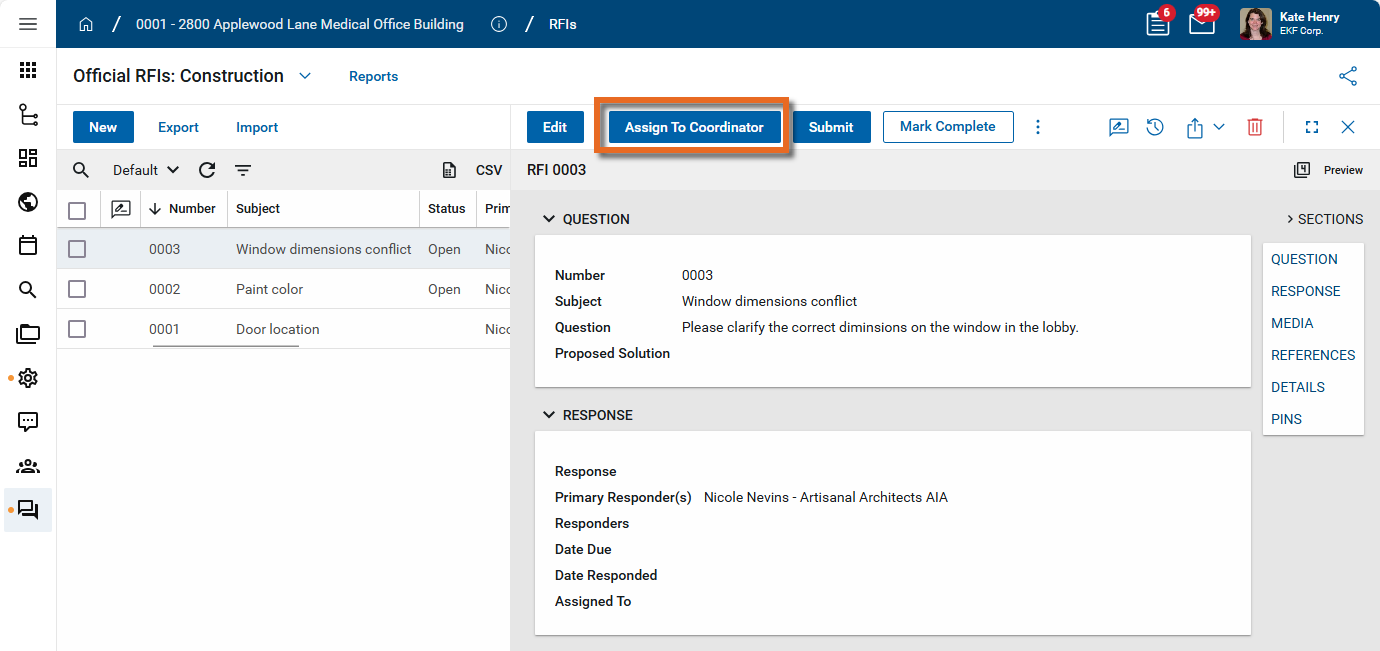The width and height of the screenshot is (1380, 651).
Task: Open the filter icon in list toolbar
Action: pyautogui.click(x=243, y=170)
